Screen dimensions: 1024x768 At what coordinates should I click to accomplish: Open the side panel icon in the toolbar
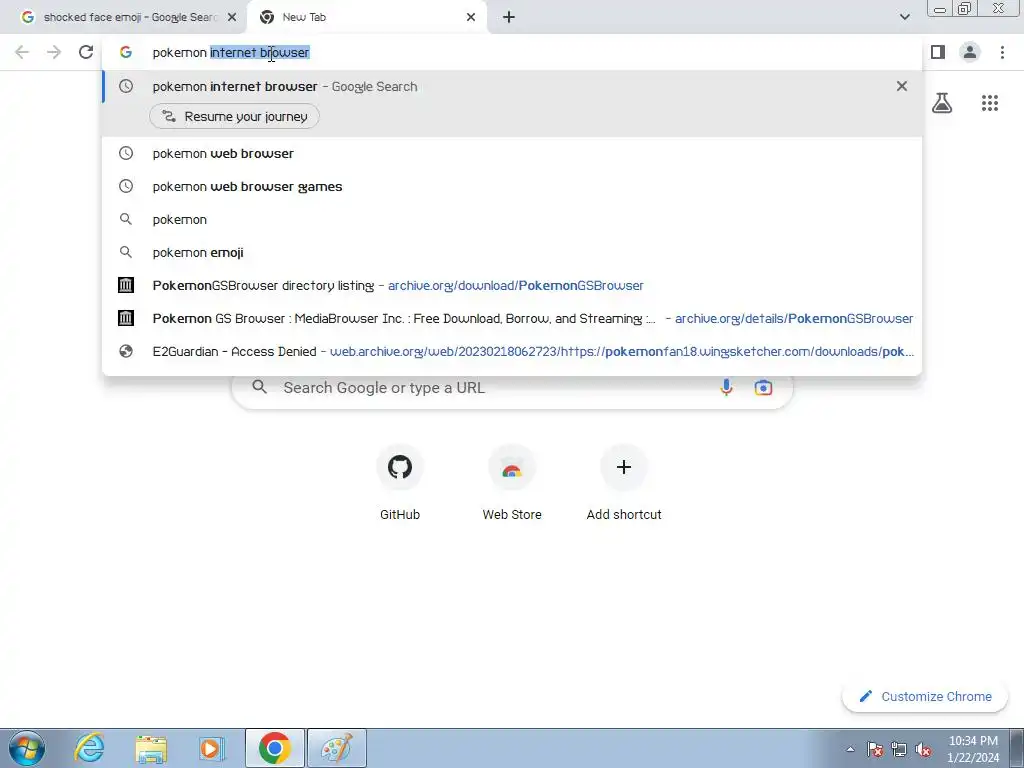[x=938, y=52]
